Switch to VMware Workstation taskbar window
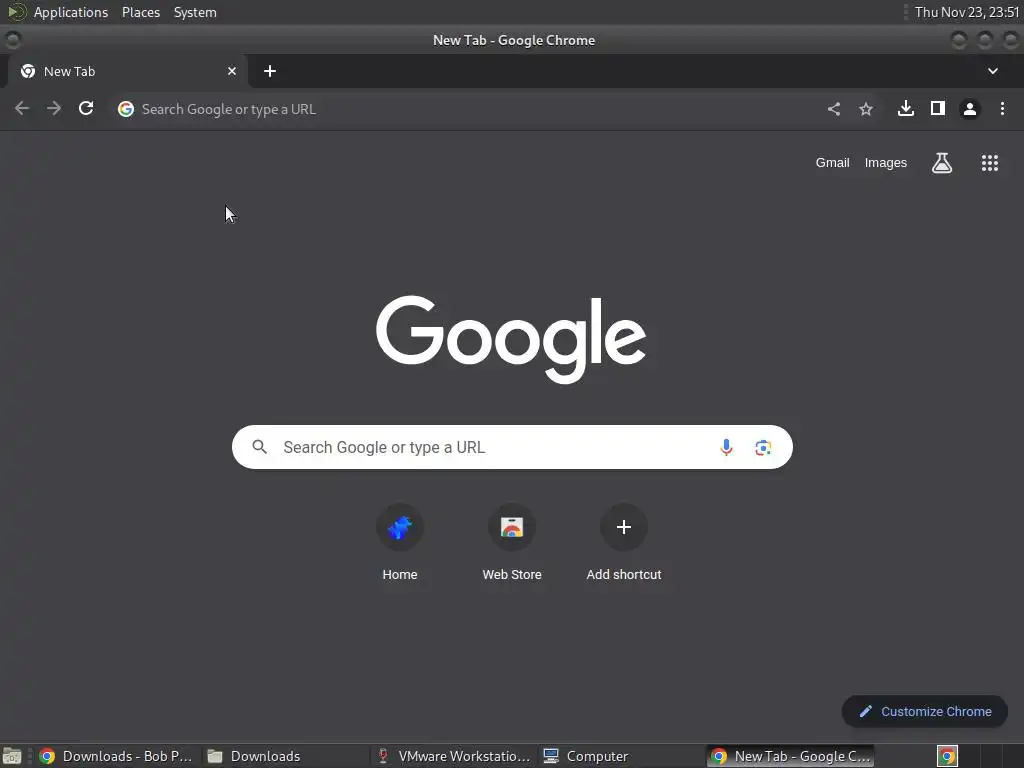The image size is (1024, 768). pos(455,756)
